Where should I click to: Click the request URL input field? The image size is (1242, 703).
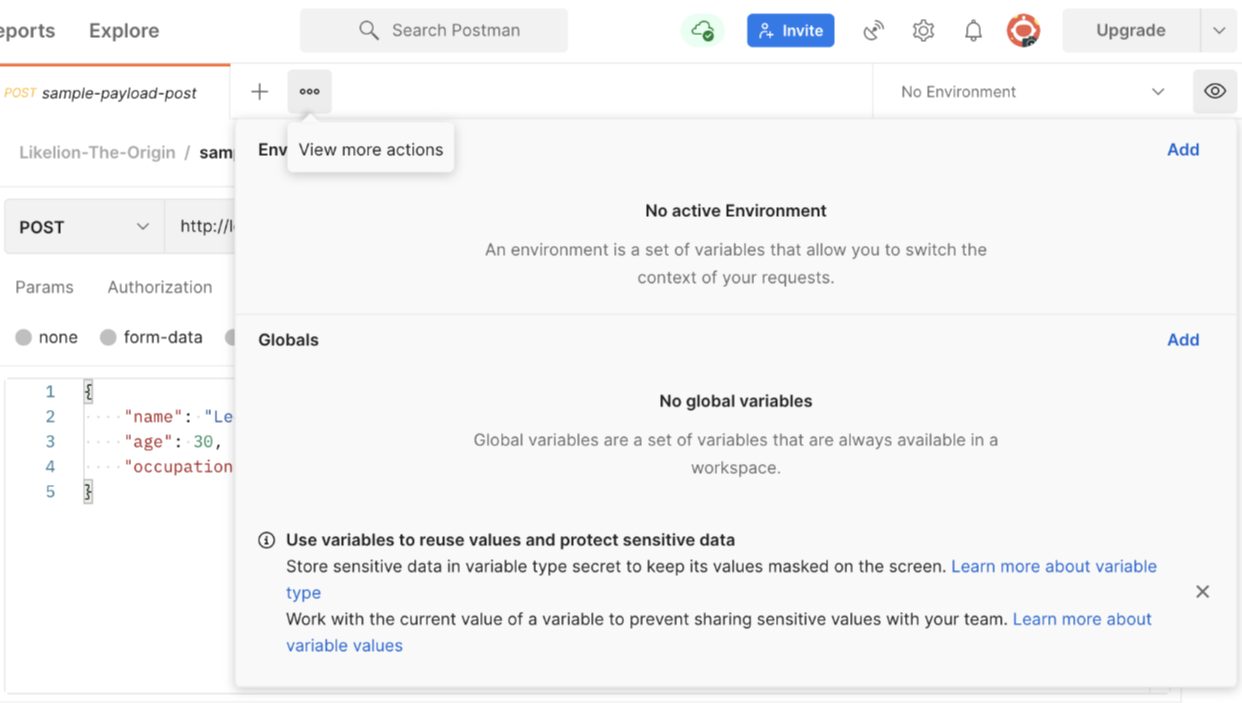[x=200, y=227]
